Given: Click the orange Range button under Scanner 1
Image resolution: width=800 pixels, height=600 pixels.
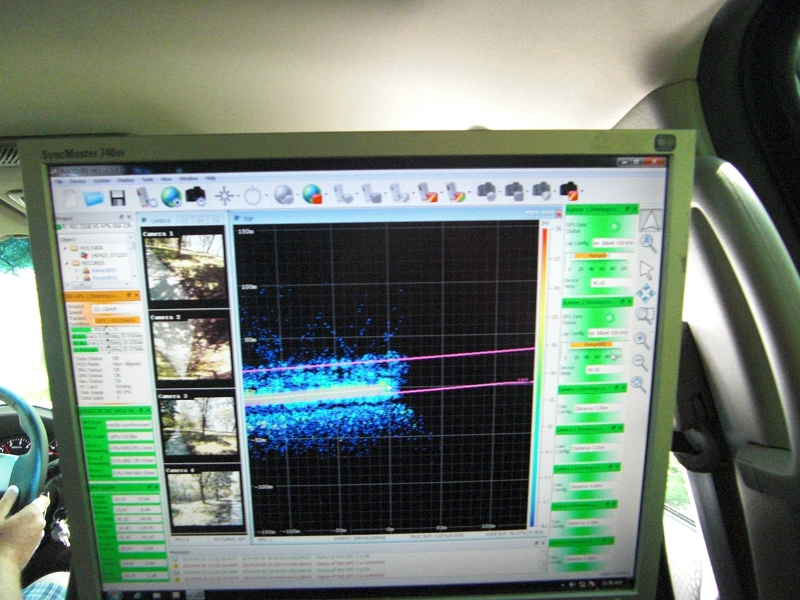Looking at the screenshot, I should 596,255.
